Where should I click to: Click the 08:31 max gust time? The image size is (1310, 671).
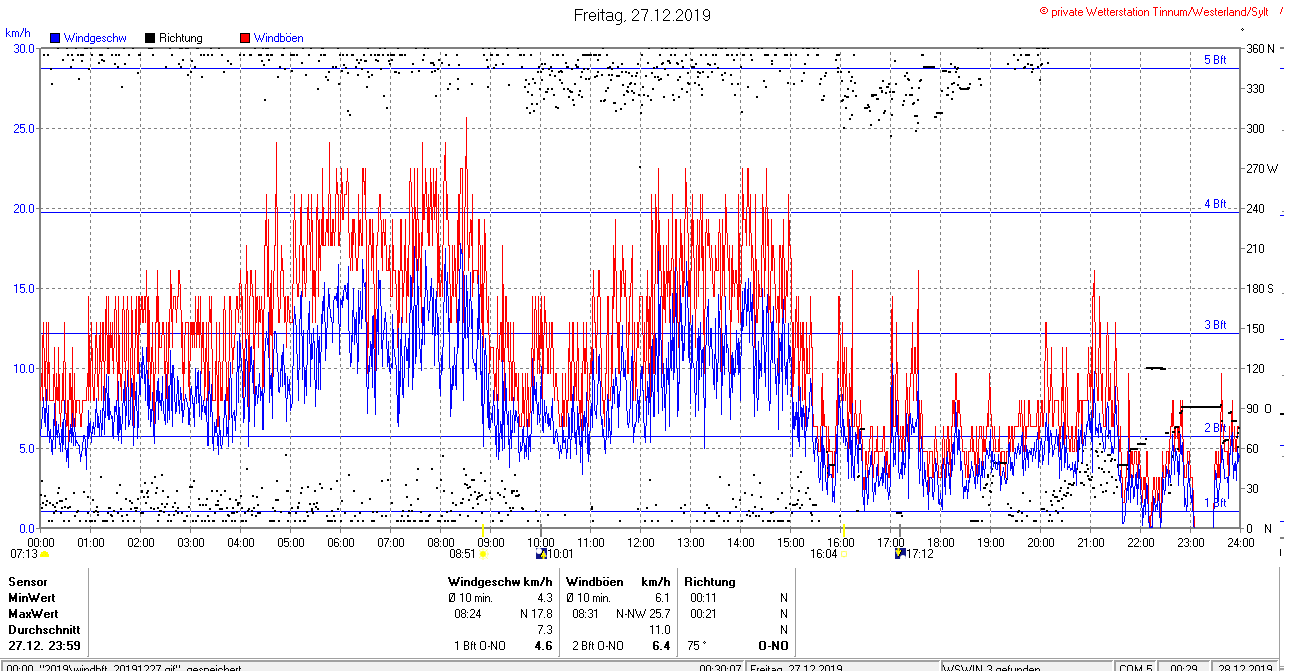click(585, 613)
